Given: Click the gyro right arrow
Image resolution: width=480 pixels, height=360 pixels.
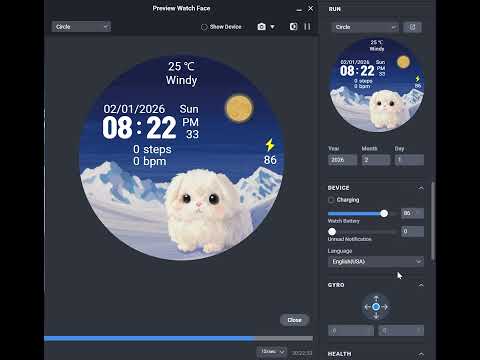Looking at the screenshot, I should pyautogui.click(x=385, y=307).
